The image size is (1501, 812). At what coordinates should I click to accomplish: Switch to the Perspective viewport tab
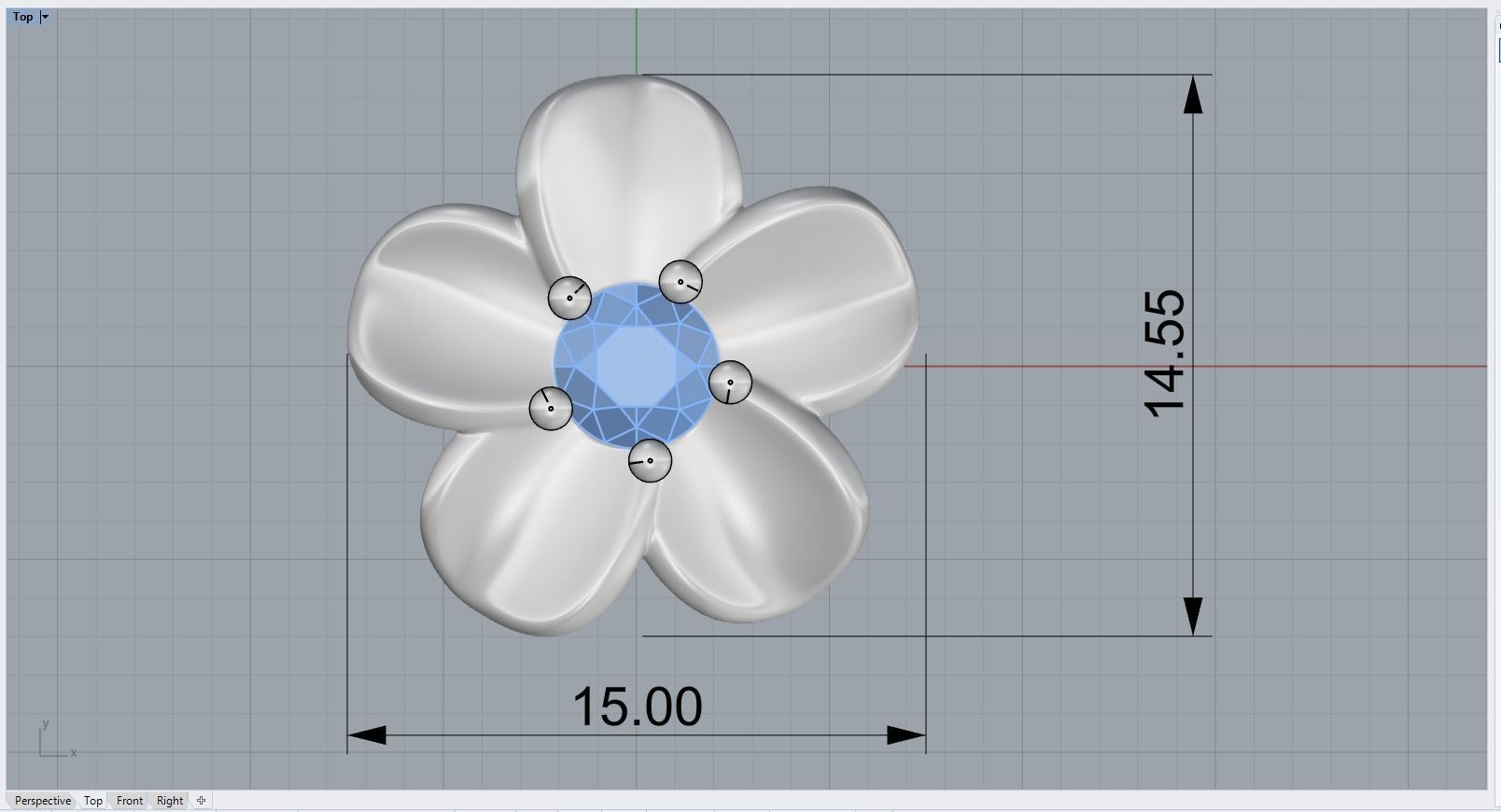(43, 801)
